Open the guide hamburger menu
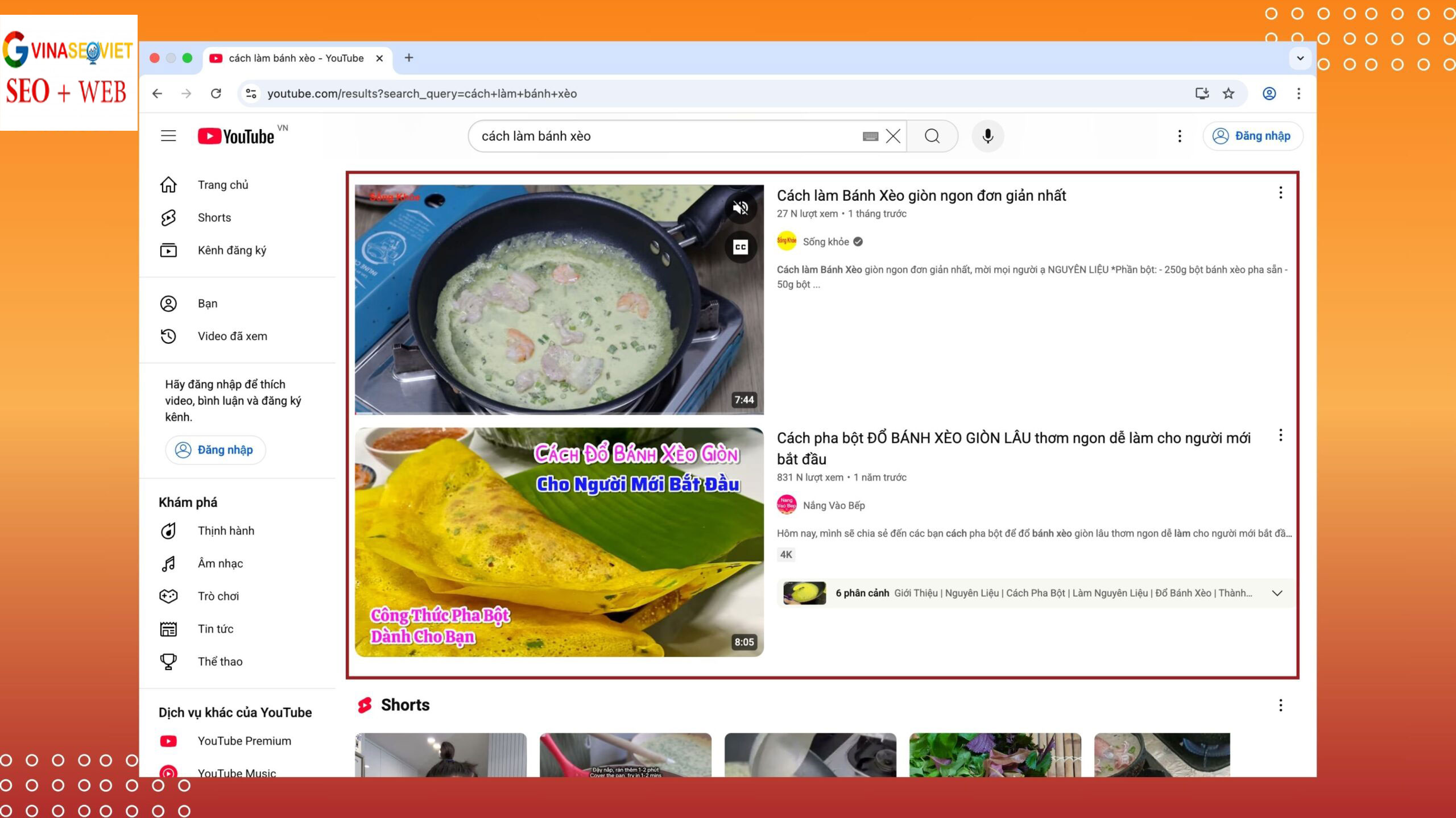This screenshot has width=1456, height=818. pyautogui.click(x=168, y=135)
